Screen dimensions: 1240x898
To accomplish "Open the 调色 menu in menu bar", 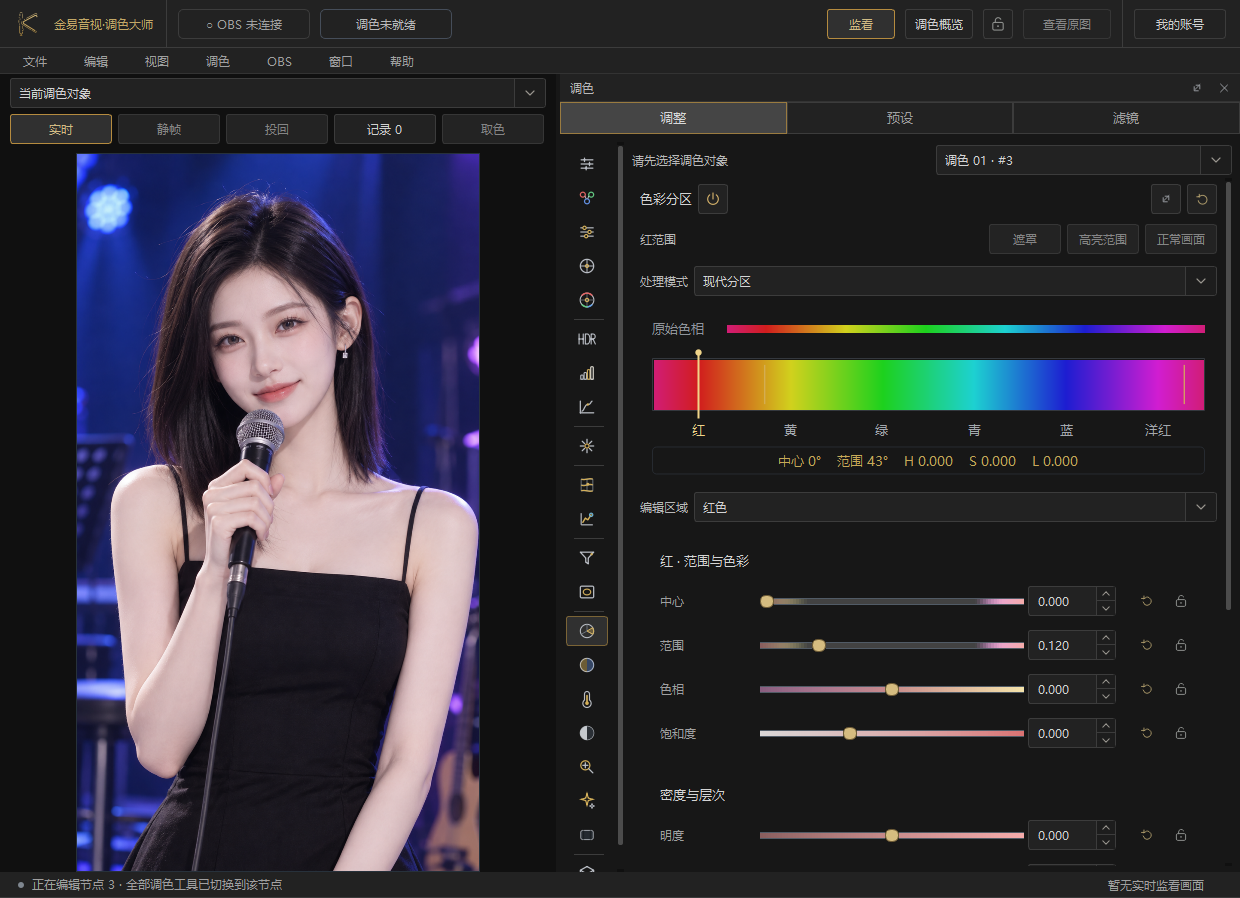I will click(218, 62).
